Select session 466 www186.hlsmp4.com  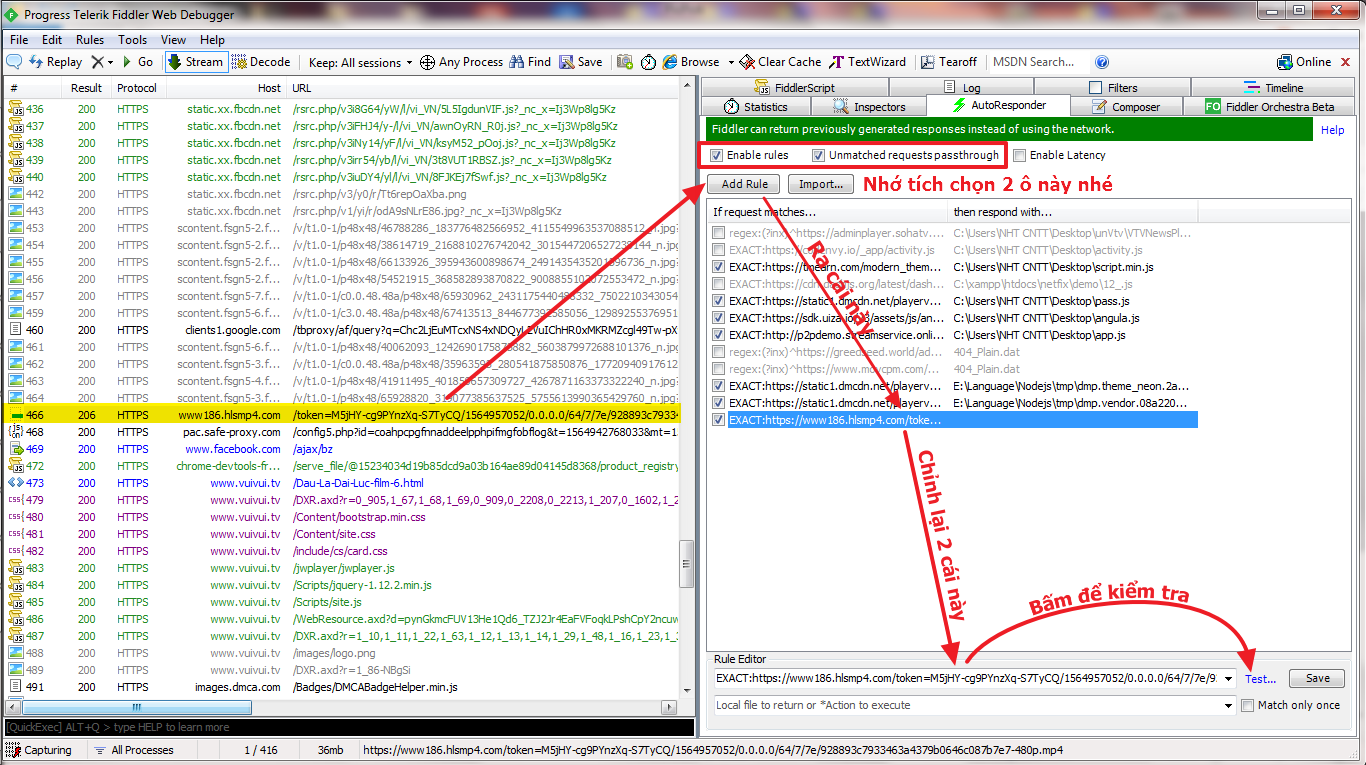[x=341, y=414]
